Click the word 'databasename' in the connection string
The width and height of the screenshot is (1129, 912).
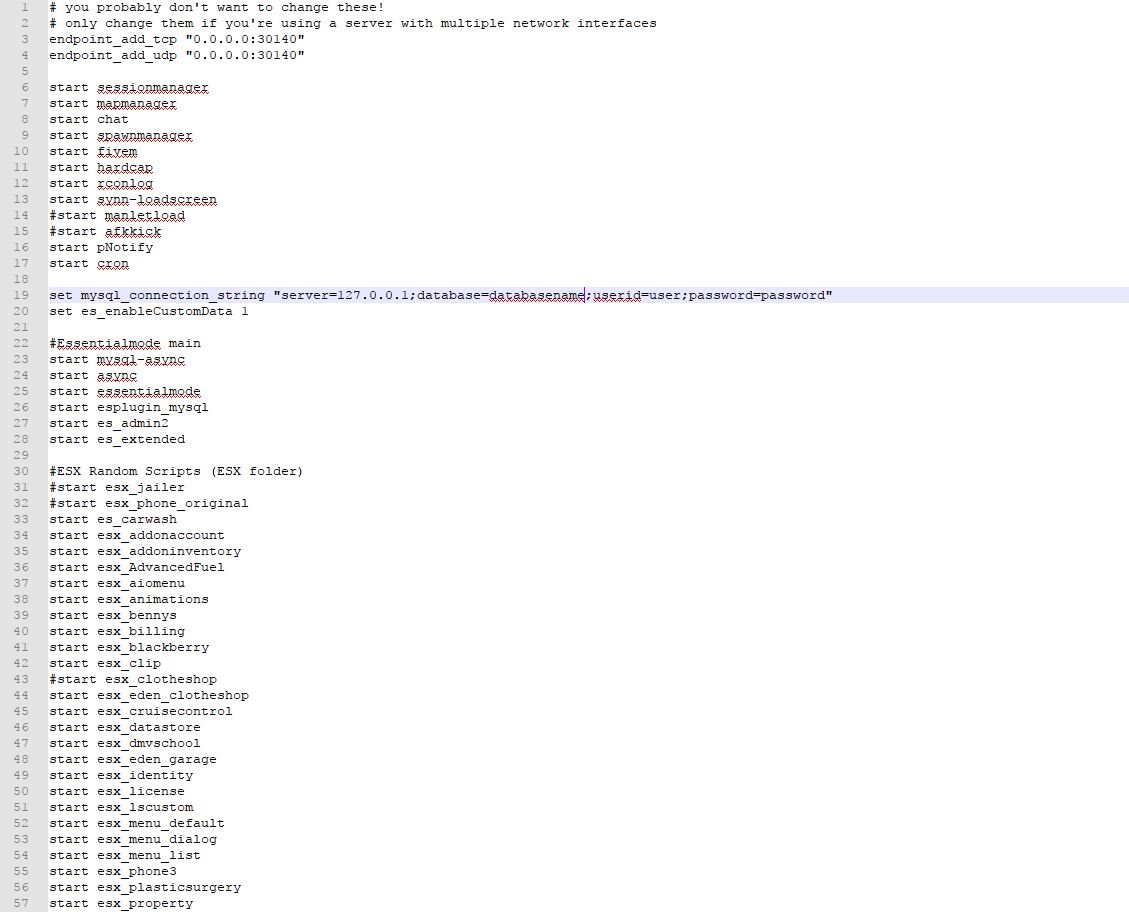[x=536, y=295]
